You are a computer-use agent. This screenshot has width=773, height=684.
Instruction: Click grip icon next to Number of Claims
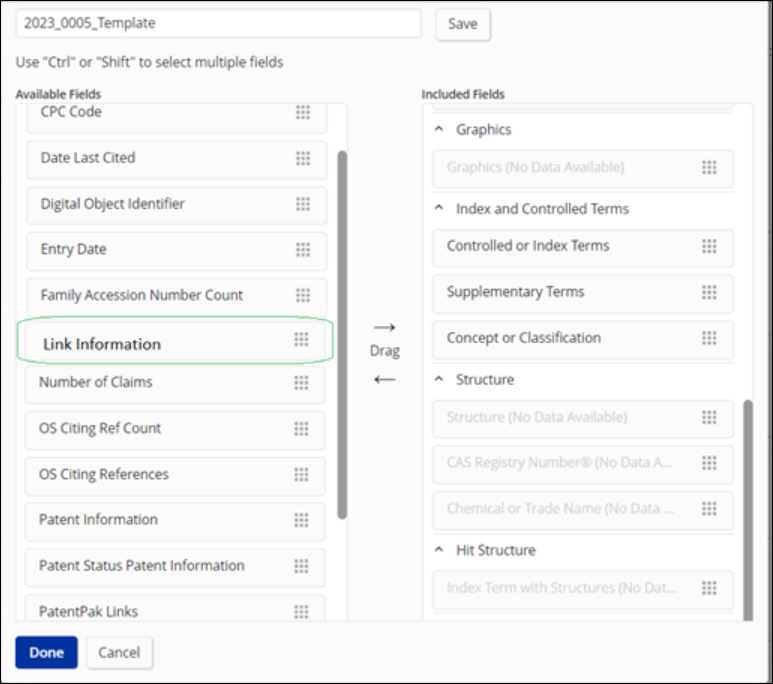(301, 382)
